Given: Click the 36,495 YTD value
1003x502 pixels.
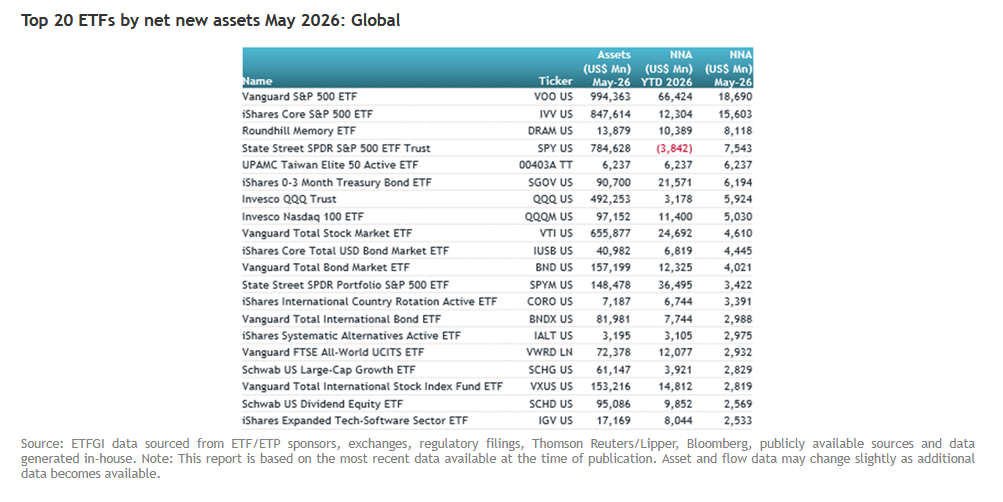Looking at the screenshot, I should tap(675, 285).
